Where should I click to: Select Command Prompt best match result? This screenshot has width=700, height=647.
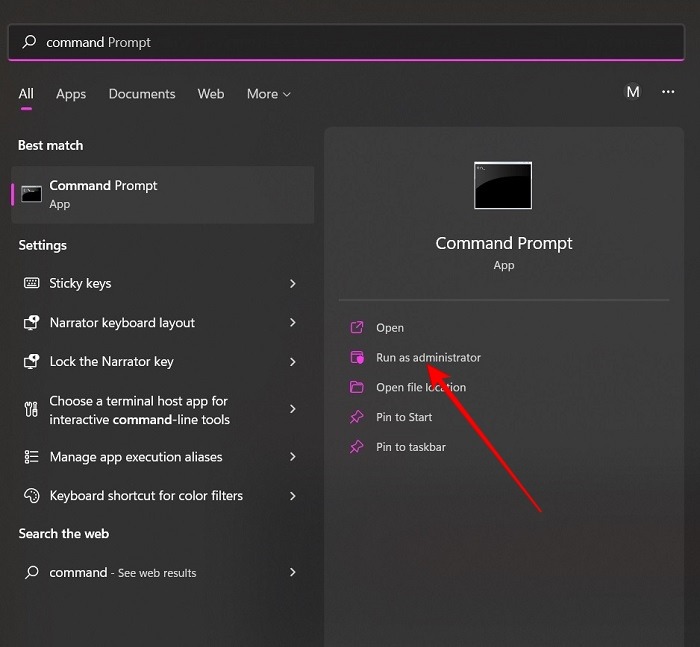coord(162,194)
